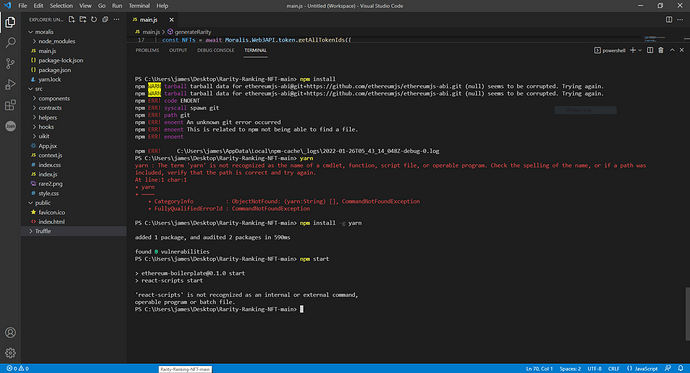Open the JSON extension icon in activity bar

[10, 126]
